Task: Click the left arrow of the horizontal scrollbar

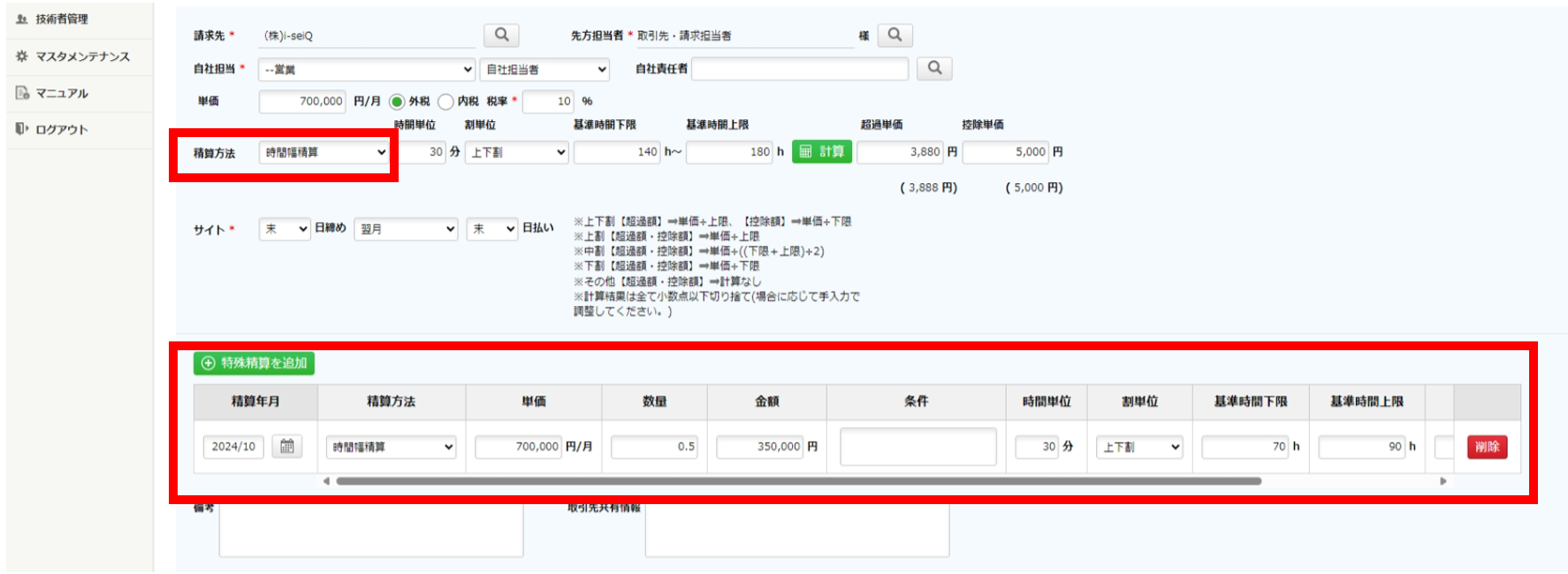Action: coord(326,481)
